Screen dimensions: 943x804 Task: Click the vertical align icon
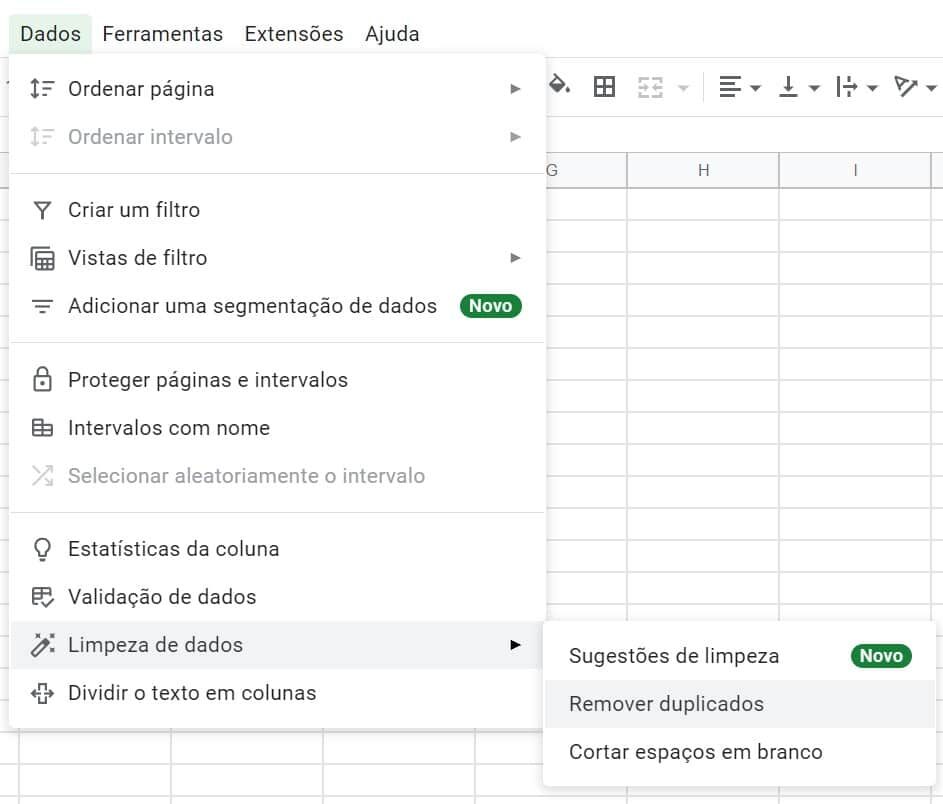coord(788,87)
